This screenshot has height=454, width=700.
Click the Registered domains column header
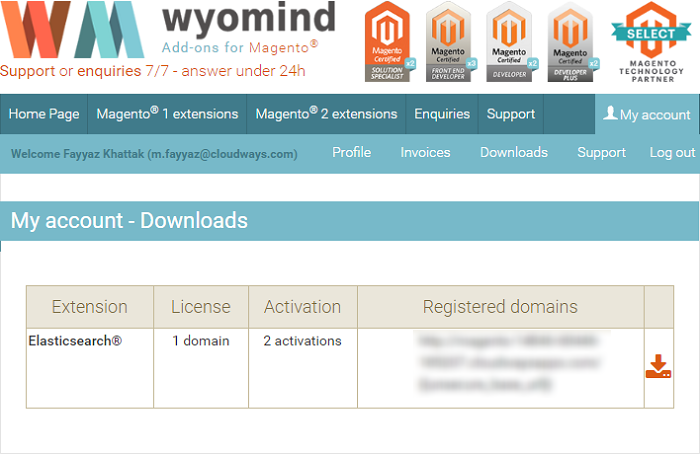pos(500,307)
